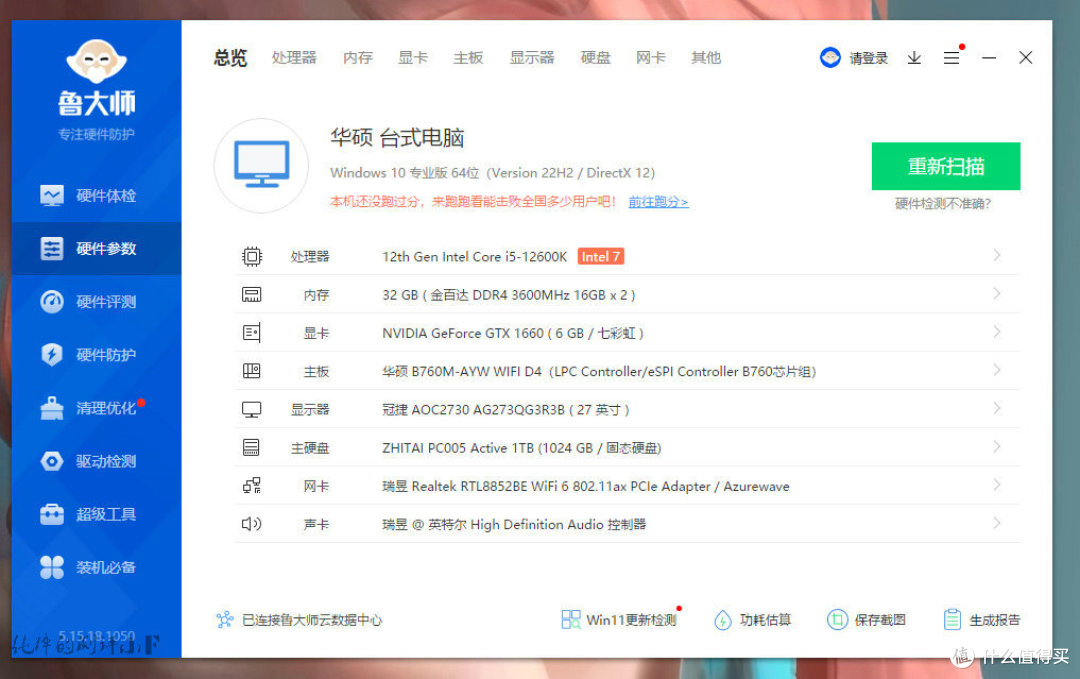Click the 显示器 monitor row icon
1080x679 pixels.
[x=251, y=410]
